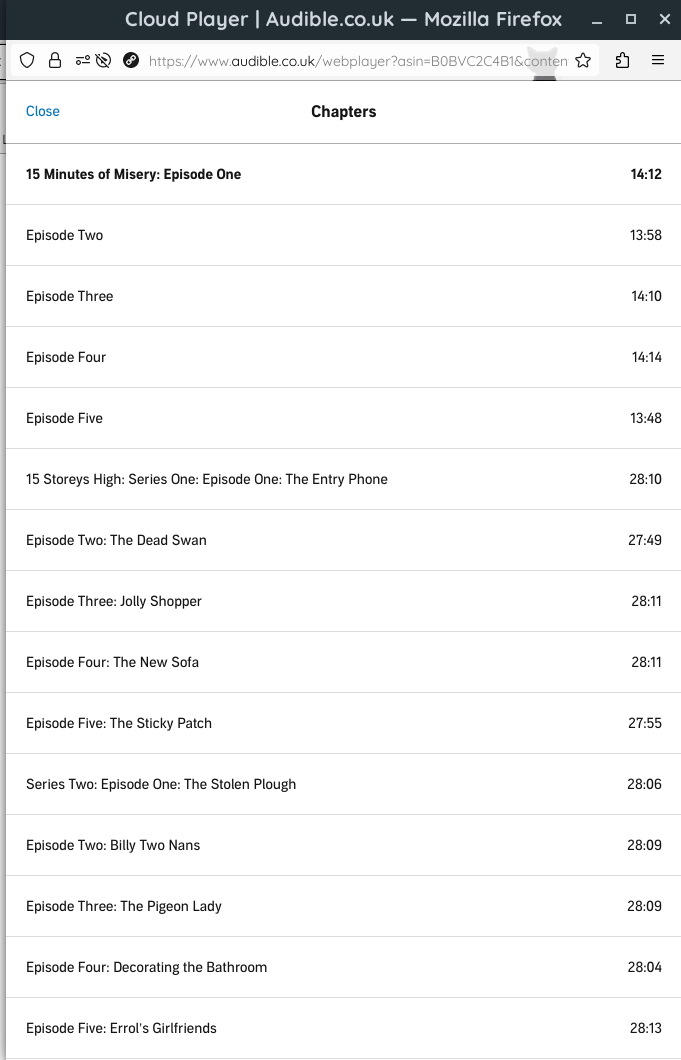
Task: Click the padlock connection security icon
Action: [x=54, y=60]
